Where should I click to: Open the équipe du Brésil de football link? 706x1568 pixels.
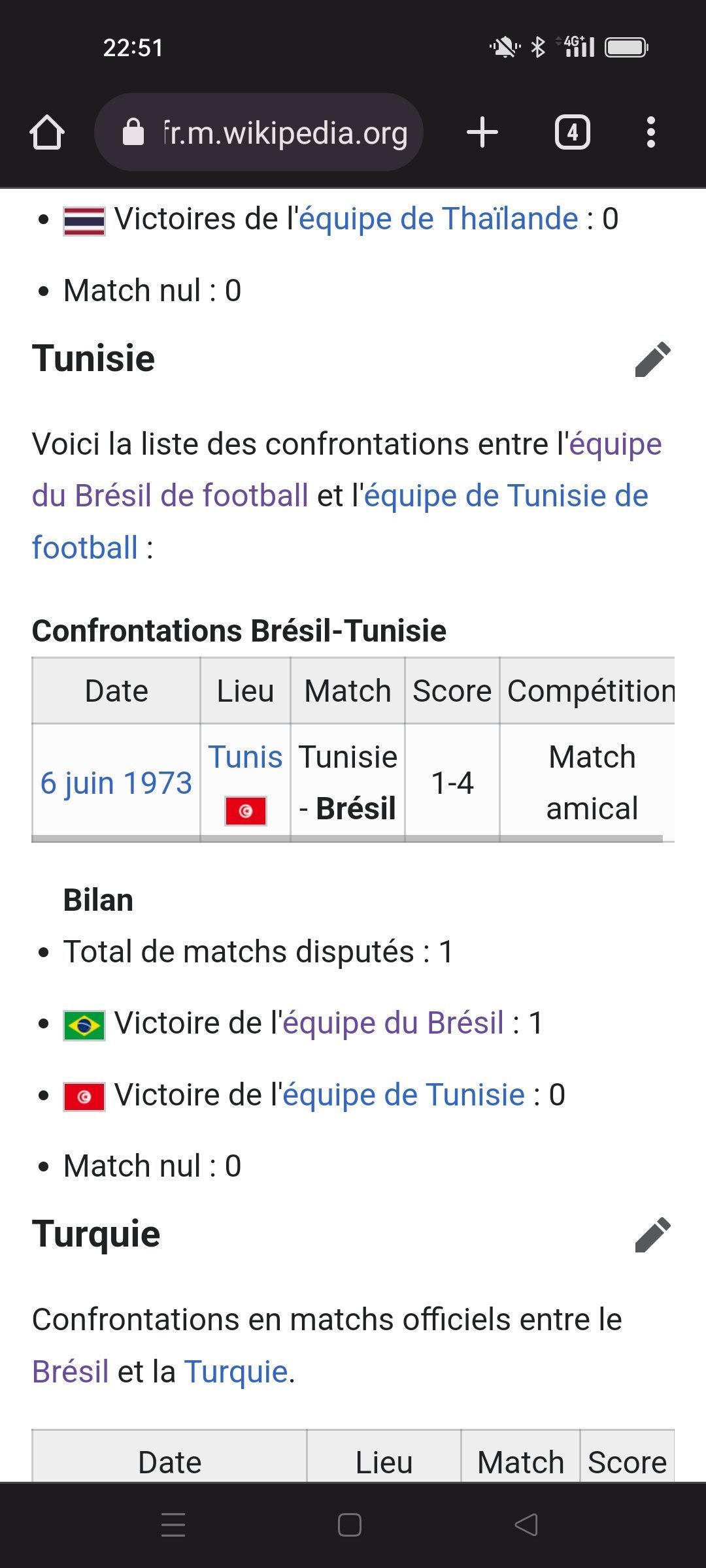click(170, 496)
